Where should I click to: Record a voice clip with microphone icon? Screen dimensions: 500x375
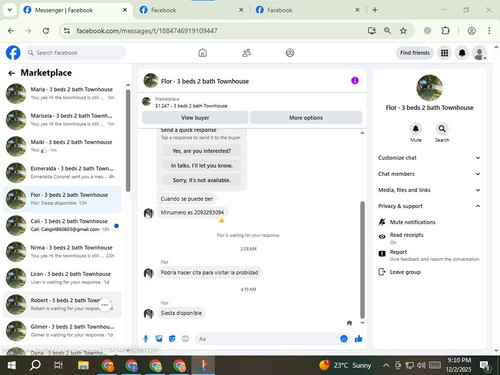point(146,339)
